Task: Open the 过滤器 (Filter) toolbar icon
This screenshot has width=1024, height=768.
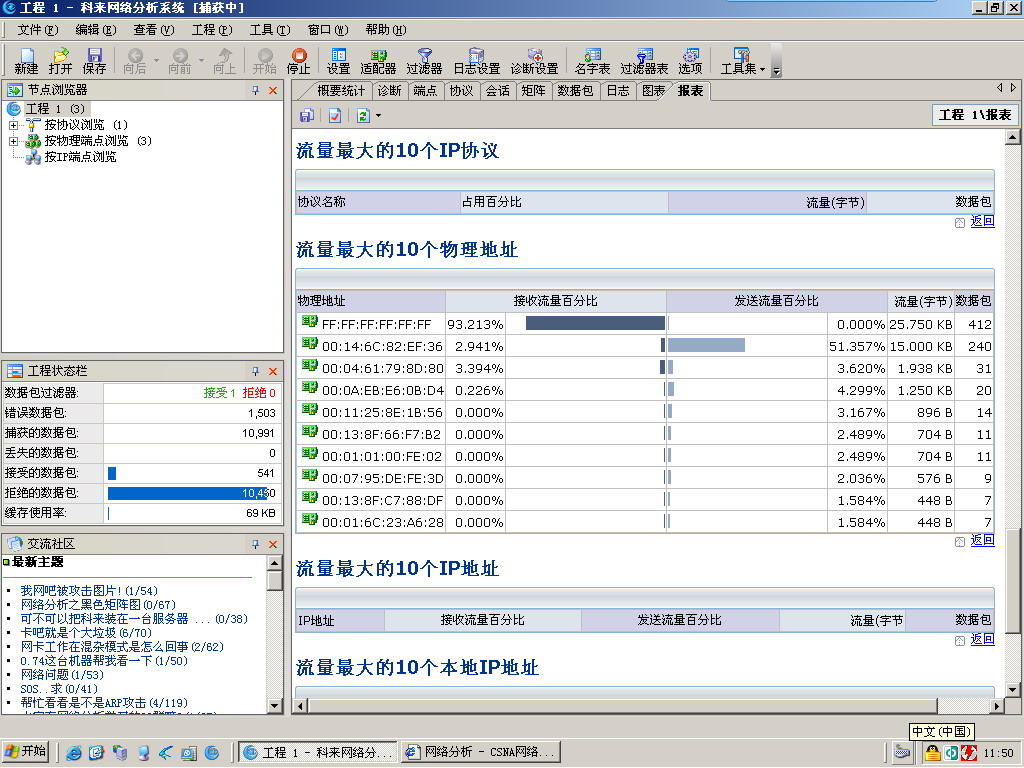Action: [x=424, y=61]
